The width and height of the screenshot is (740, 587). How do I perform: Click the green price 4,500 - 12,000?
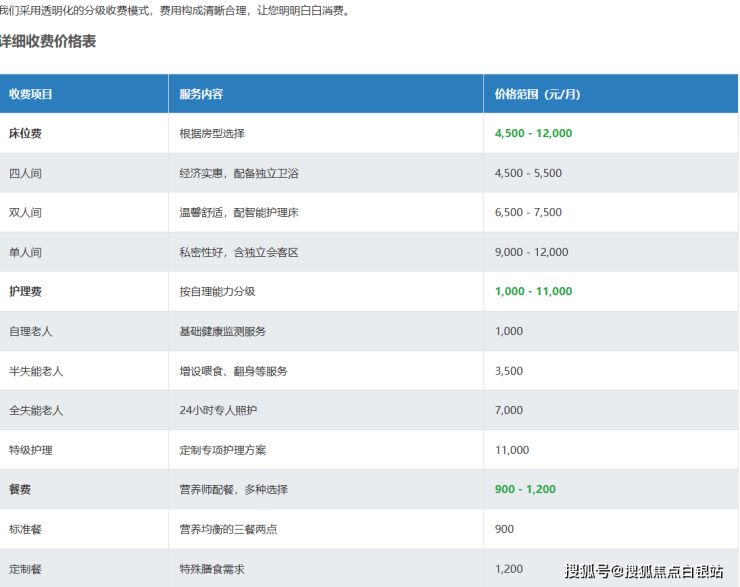point(533,133)
